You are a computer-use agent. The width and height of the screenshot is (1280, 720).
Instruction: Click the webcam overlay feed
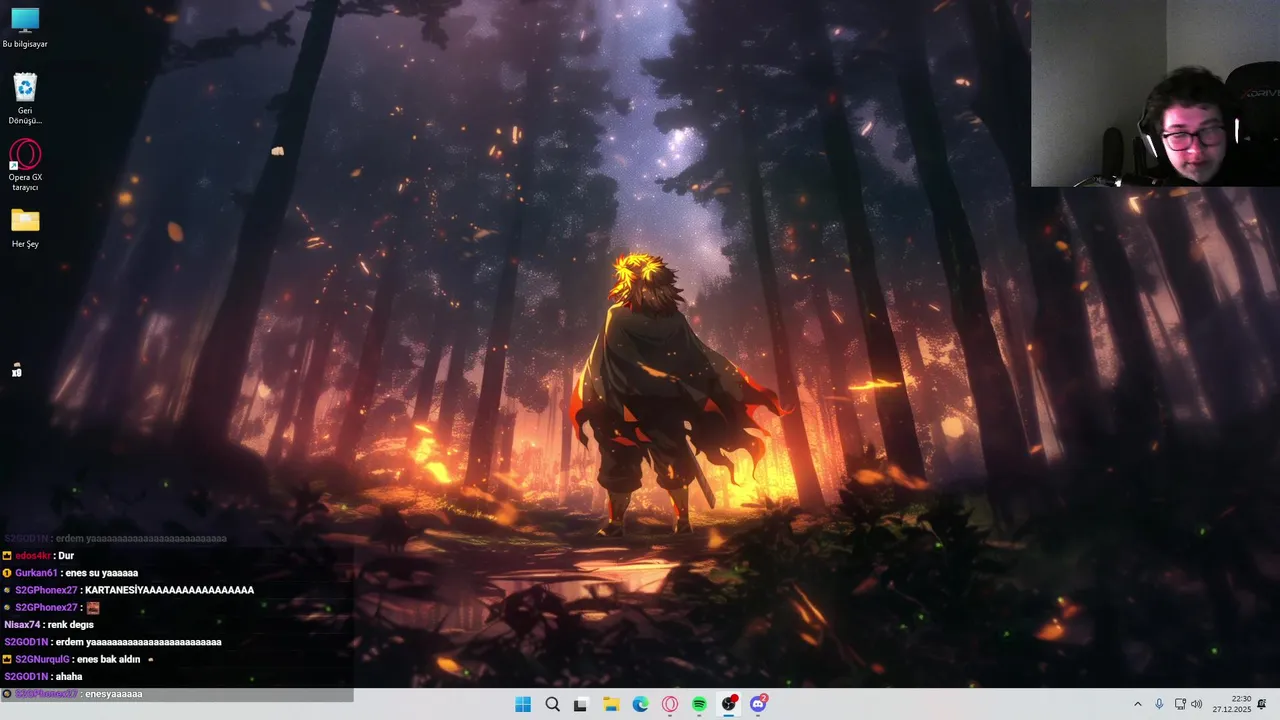pos(1155,93)
